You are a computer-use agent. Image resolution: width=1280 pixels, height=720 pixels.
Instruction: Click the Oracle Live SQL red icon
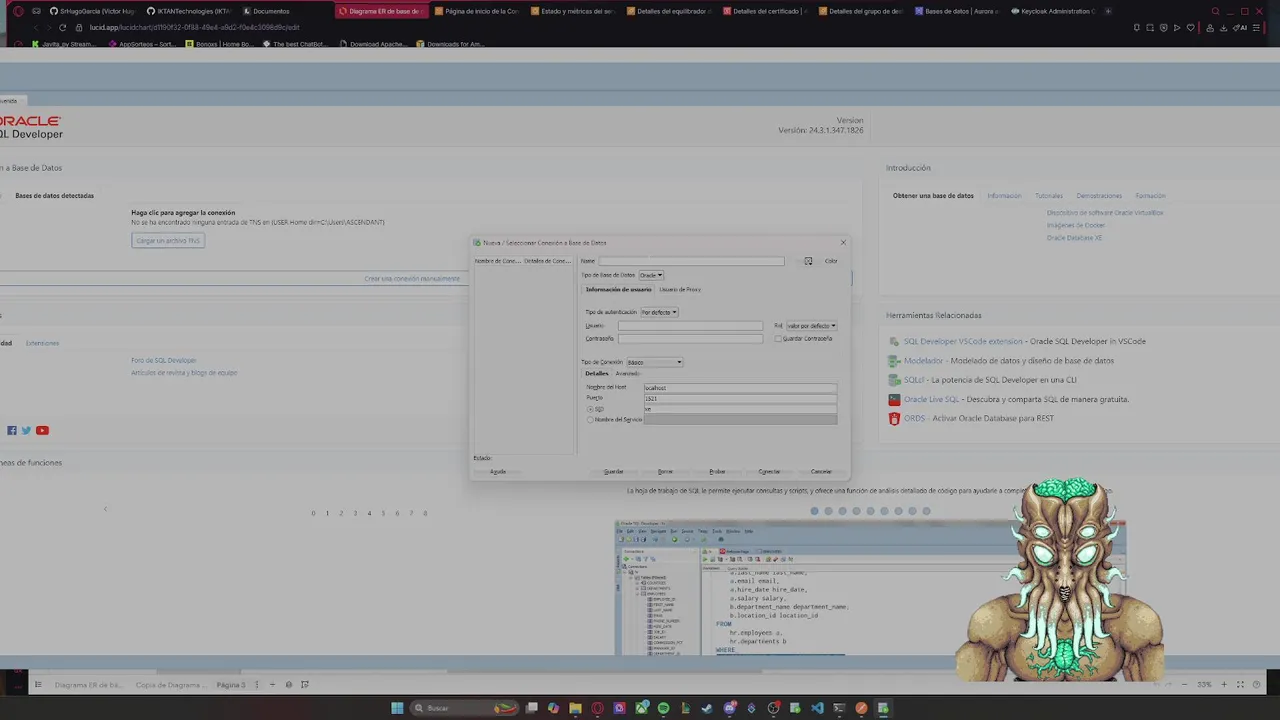coord(894,399)
